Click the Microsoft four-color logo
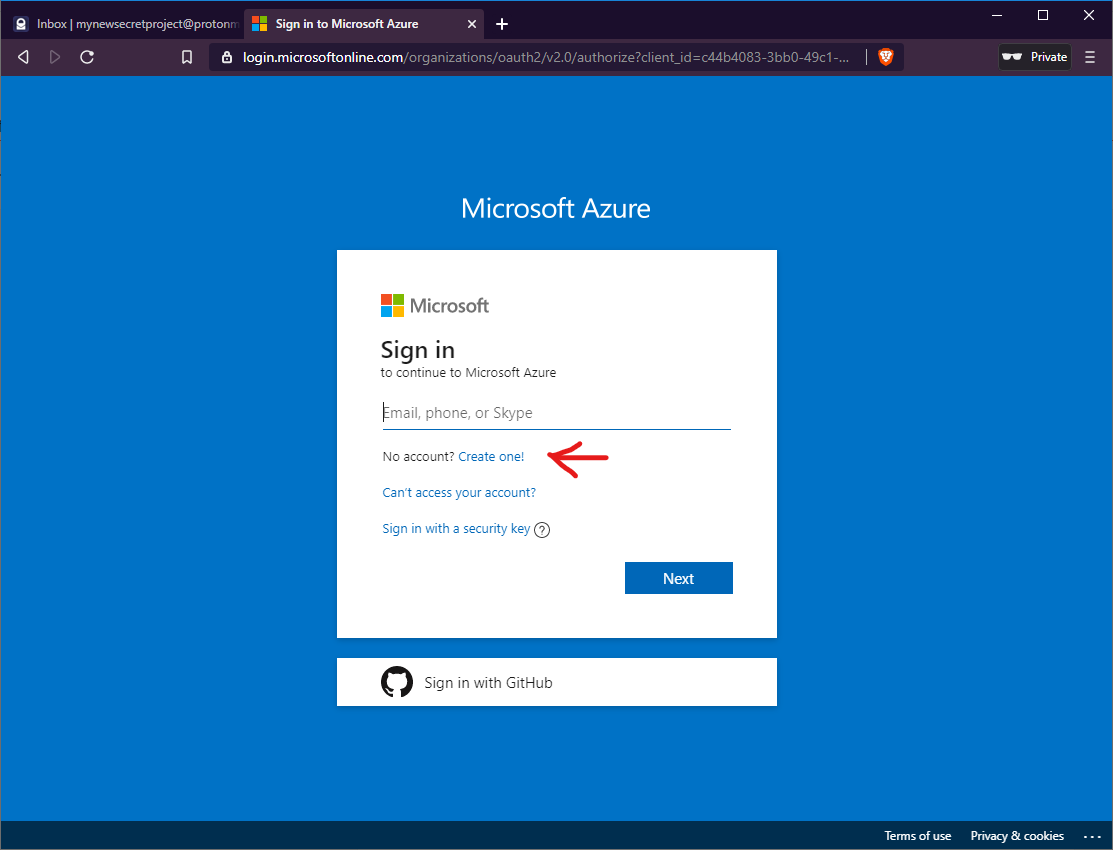Viewport: 1113px width, 850px height. (x=393, y=305)
